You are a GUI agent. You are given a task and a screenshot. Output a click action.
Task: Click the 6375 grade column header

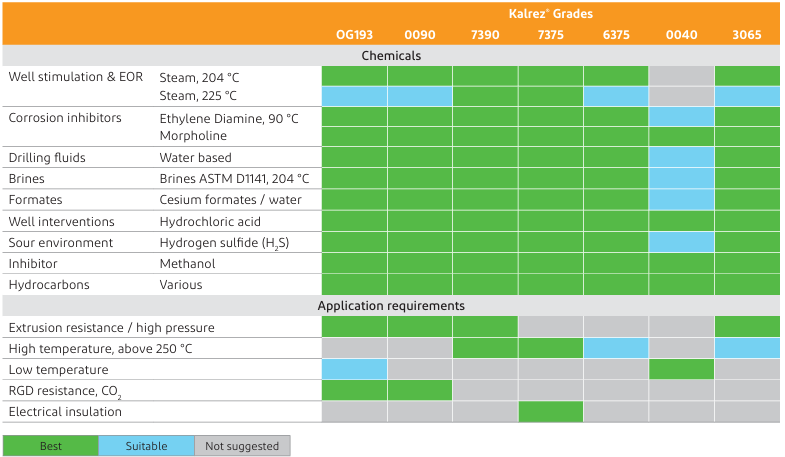[616, 35]
